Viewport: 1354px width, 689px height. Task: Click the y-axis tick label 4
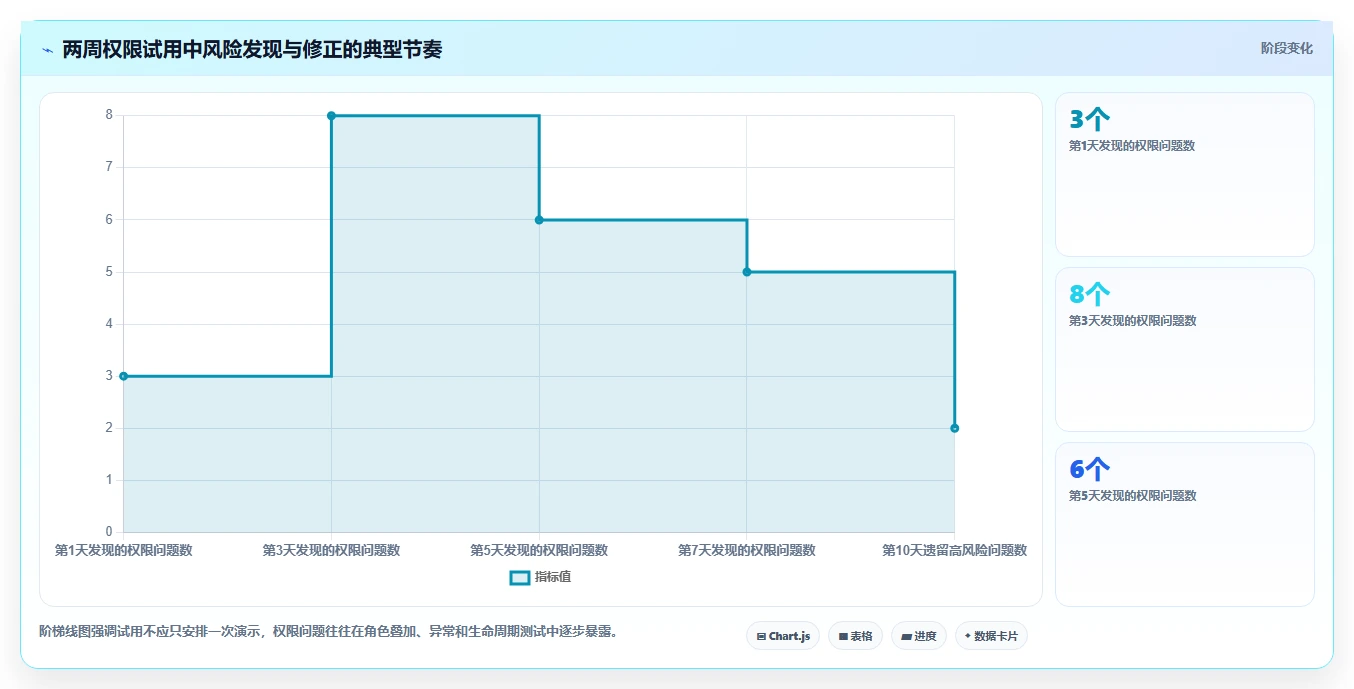[x=109, y=324]
